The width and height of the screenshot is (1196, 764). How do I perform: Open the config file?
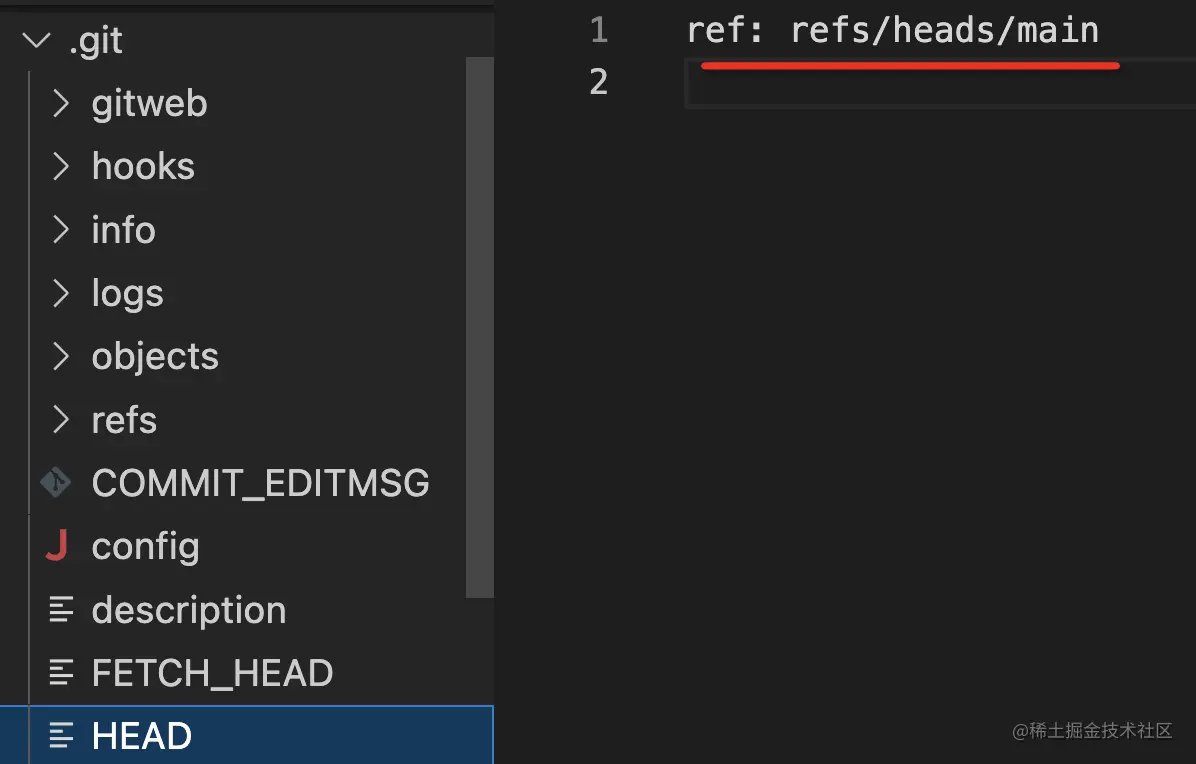coord(145,546)
